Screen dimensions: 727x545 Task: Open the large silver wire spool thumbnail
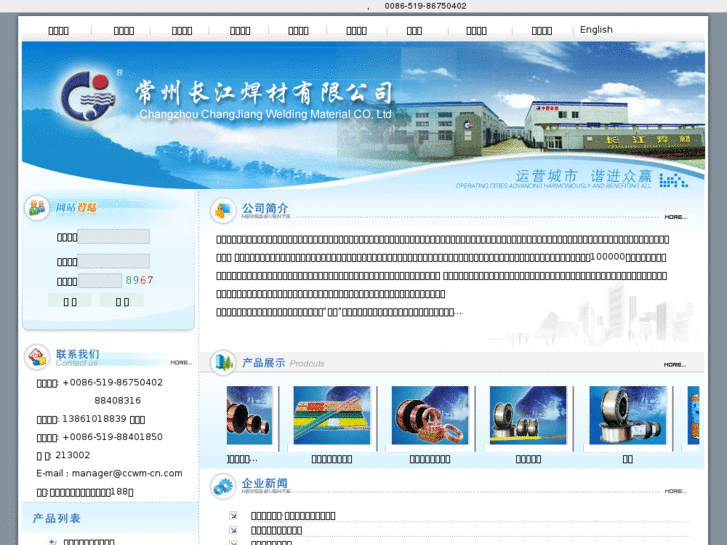tap(627, 415)
